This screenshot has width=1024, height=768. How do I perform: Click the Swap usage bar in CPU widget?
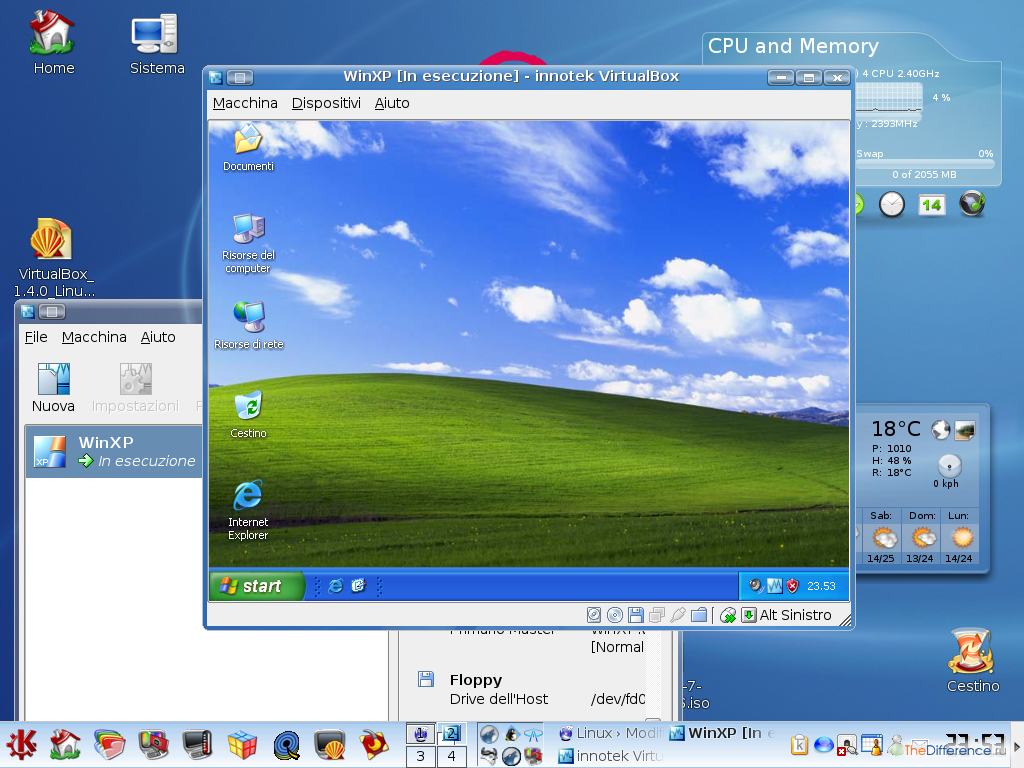coord(925,164)
